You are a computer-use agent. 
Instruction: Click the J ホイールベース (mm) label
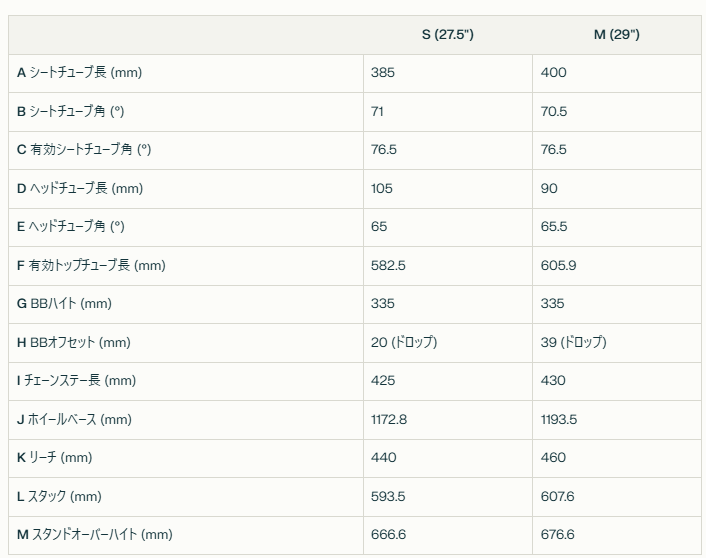point(74,419)
